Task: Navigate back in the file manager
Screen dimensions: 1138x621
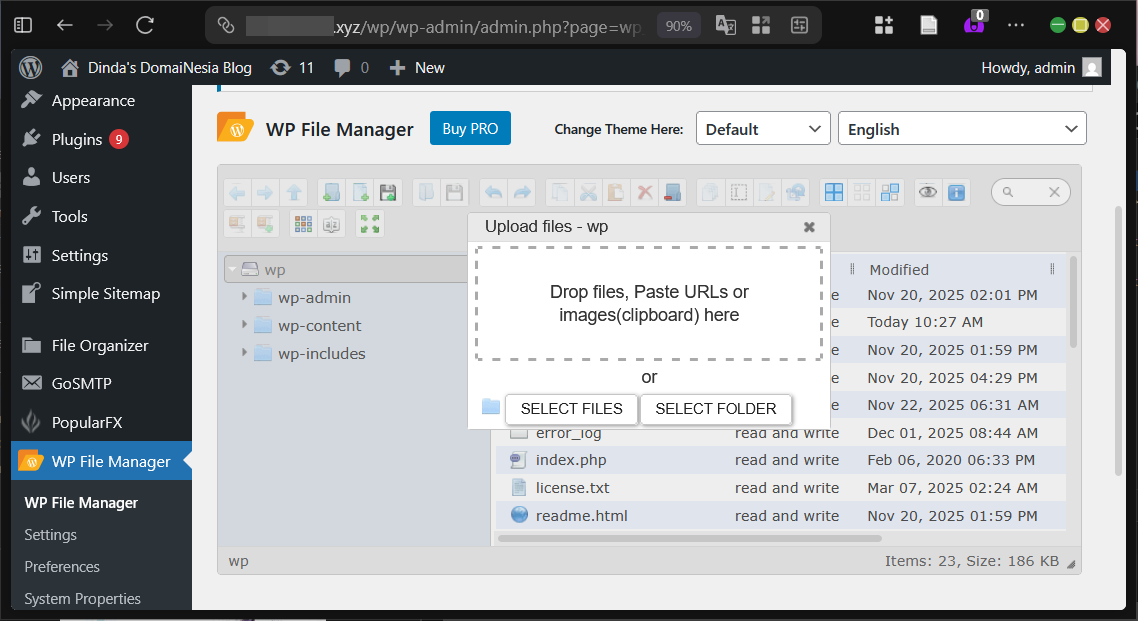Action: pyautogui.click(x=237, y=192)
